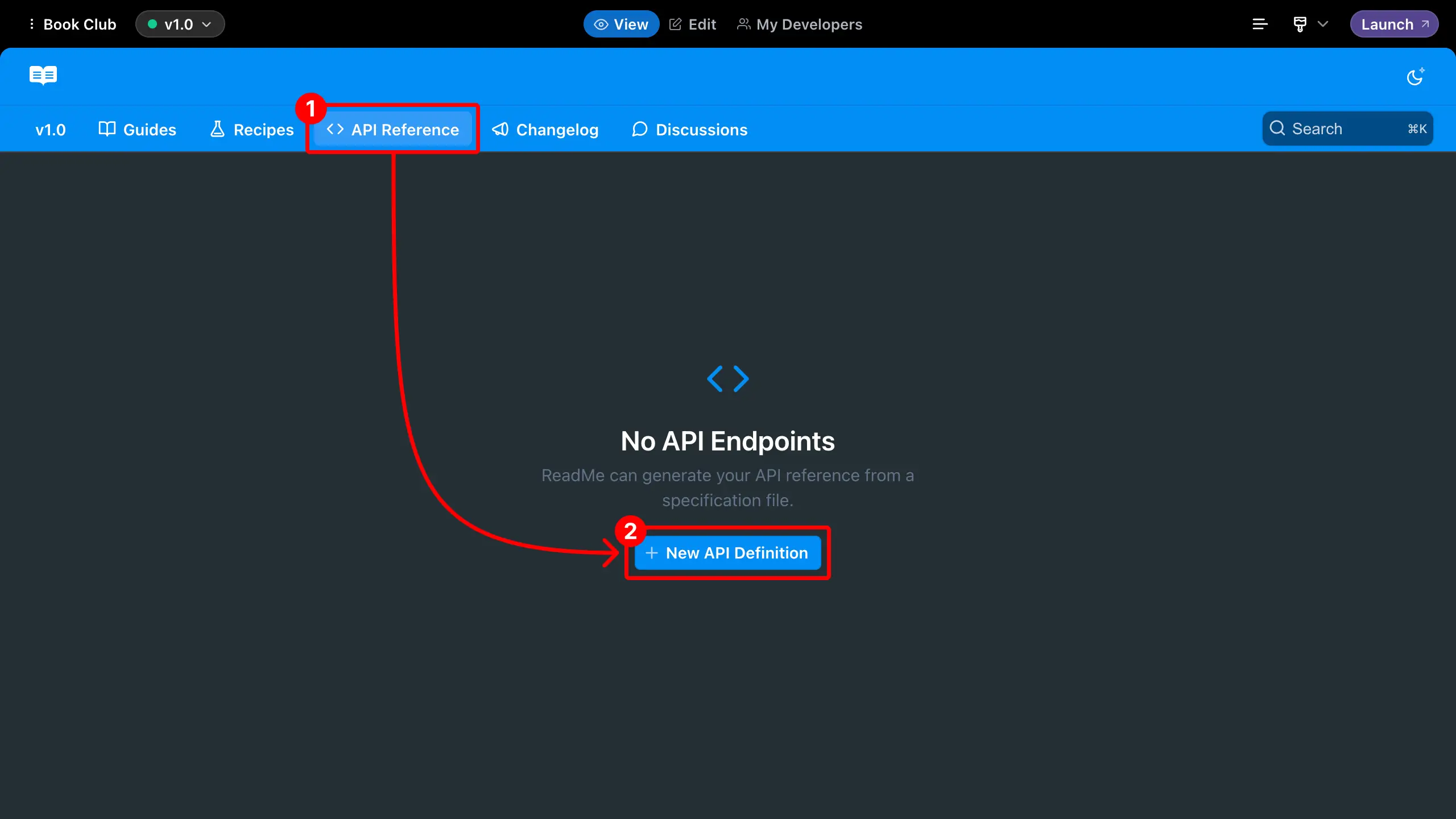This screenshot has height=819, width=1456.
Task: Click the Recipes flask icon
Action: point(218,129)
